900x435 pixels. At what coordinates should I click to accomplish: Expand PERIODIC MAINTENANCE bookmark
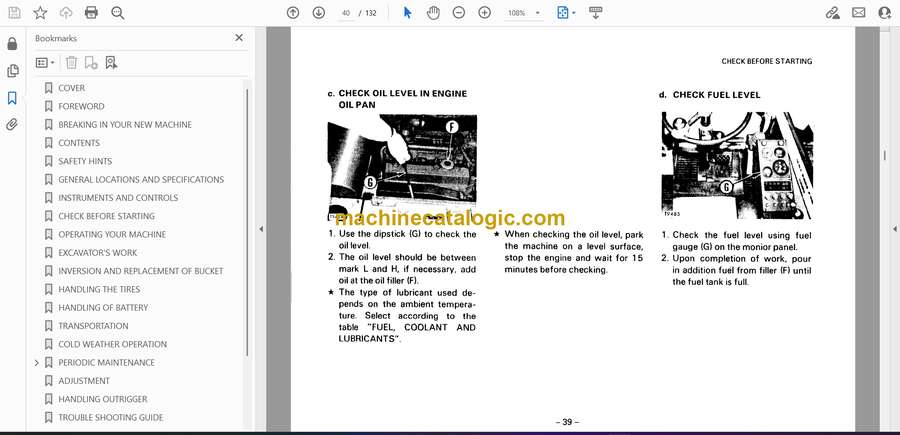pyautogui.click(x=37, y=363)
